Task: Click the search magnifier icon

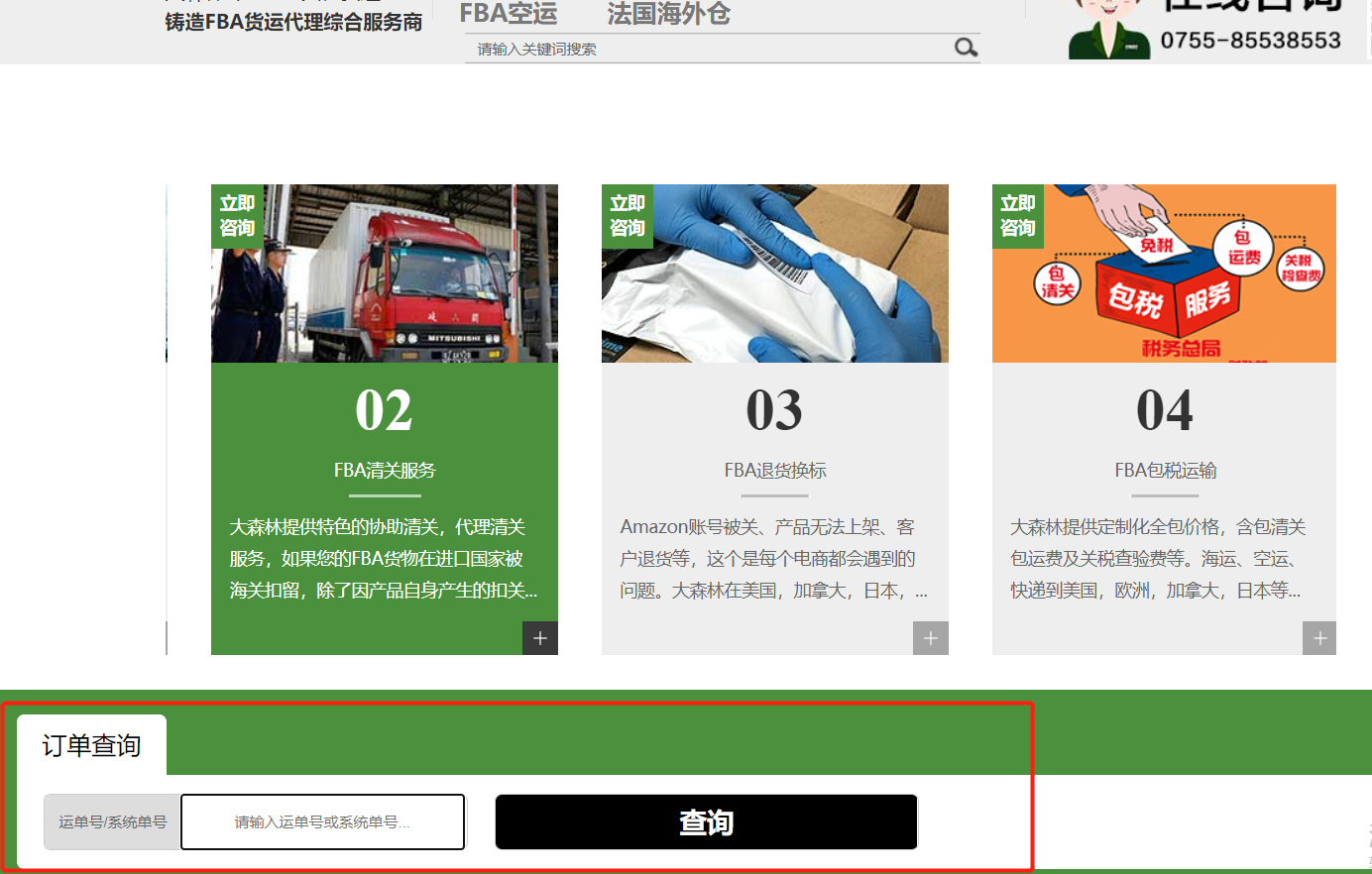Action: pyautogui.click(x=965, y=48)
